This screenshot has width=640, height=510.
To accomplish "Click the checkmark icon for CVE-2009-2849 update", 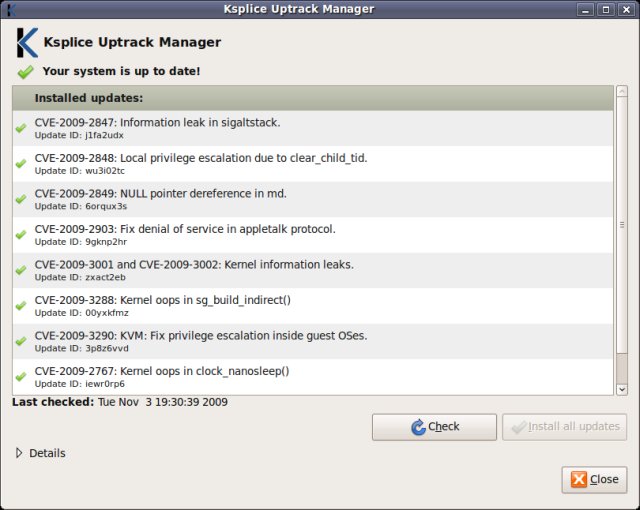I will [x=21, y=199].
